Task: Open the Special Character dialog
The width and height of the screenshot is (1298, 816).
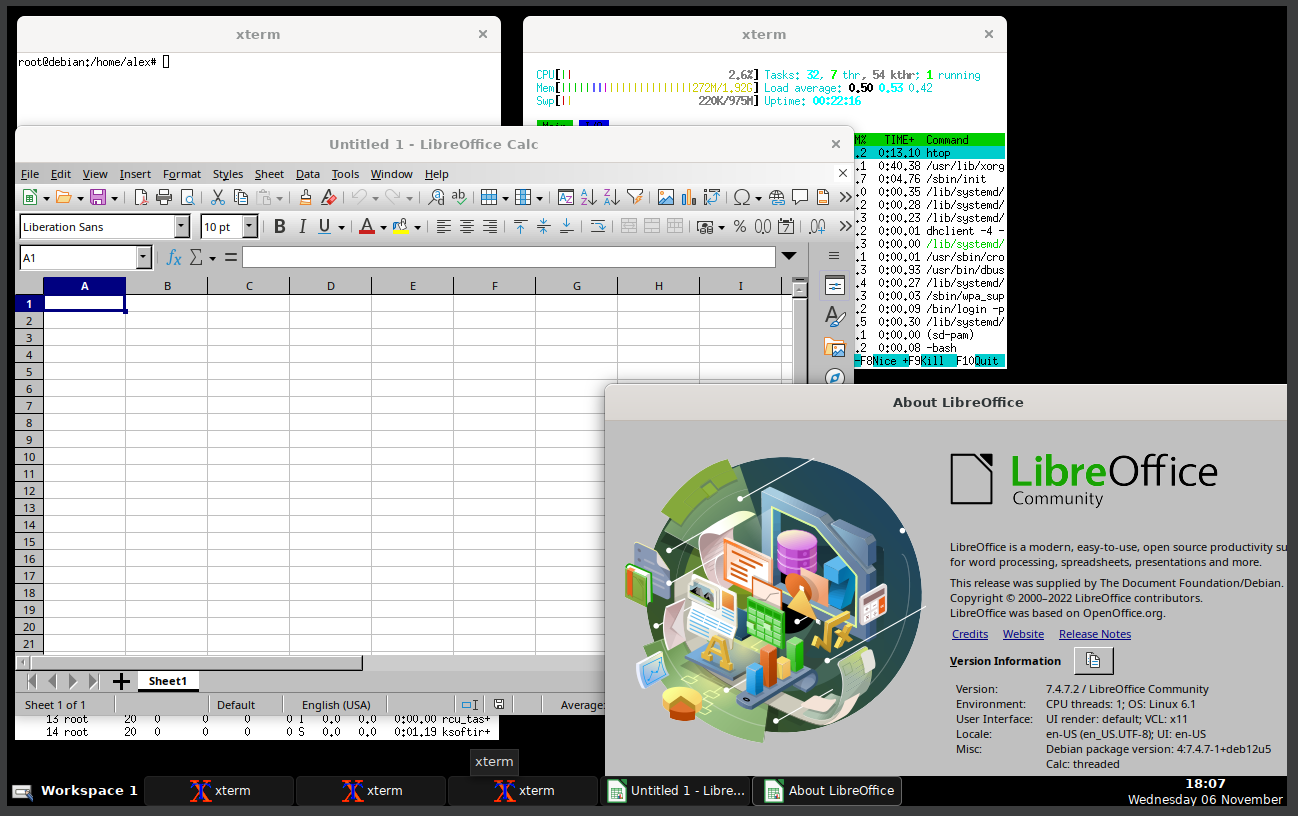Action: pos(741,197)
